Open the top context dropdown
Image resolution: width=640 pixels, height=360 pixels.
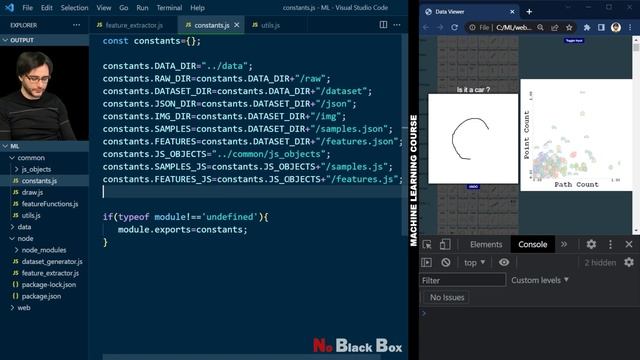pos(474,262)
